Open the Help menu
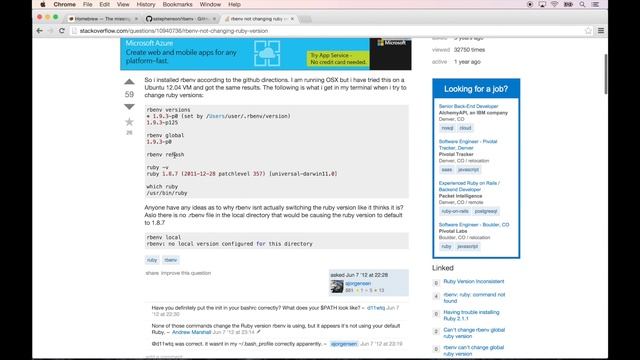Image resolution: width=640 pixels, height=360 pixels. [234, 4]
